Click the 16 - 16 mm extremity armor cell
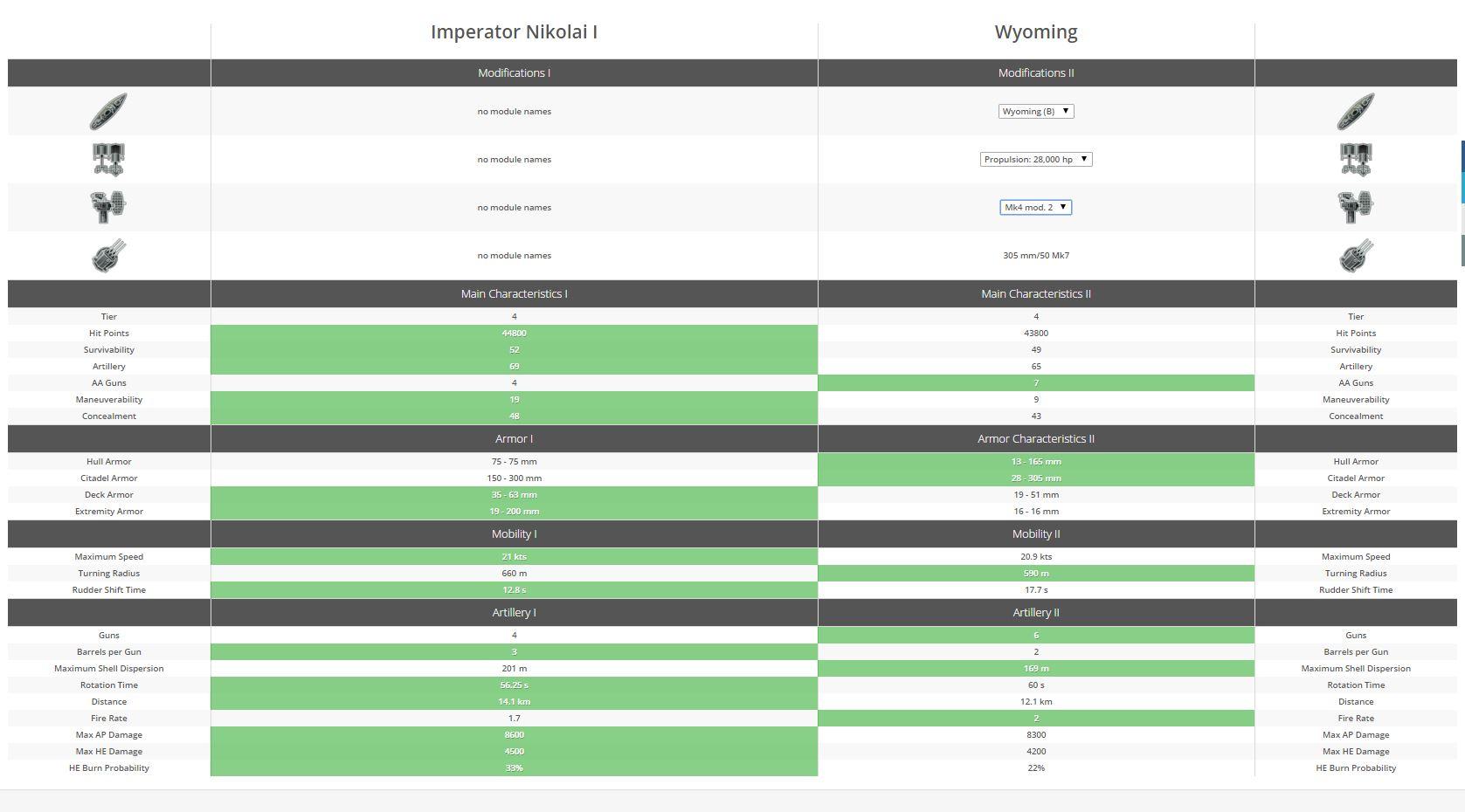Viewport: 1465px width, 812px height. 1036,511
